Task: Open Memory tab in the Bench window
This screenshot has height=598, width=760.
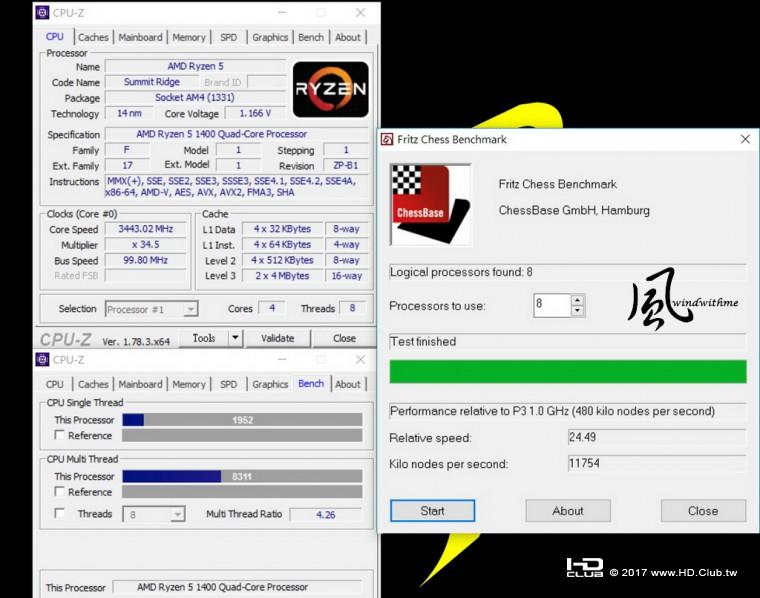Action: coord(189,384)
